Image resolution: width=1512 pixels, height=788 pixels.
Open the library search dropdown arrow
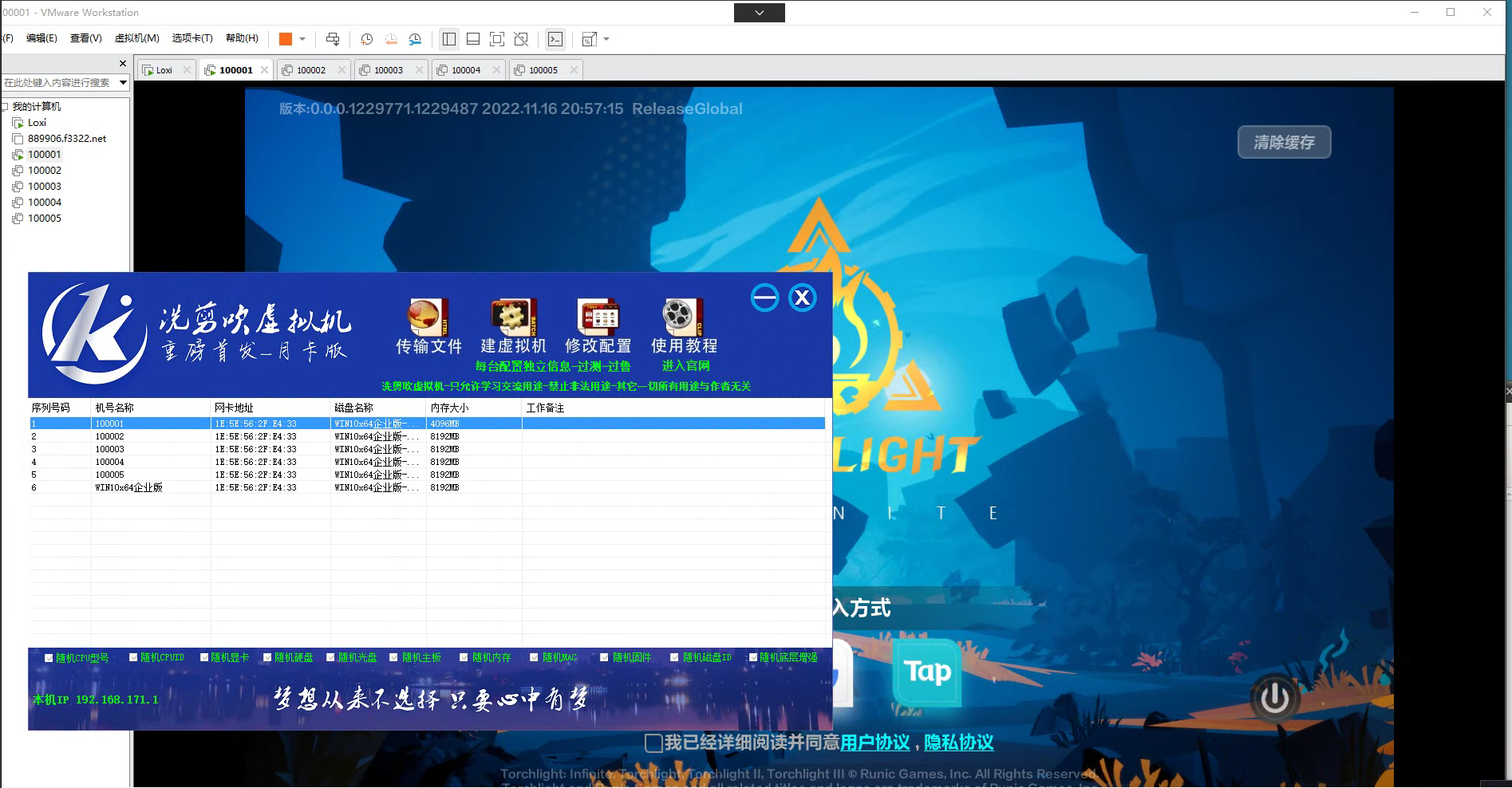(x=123, y=82)
